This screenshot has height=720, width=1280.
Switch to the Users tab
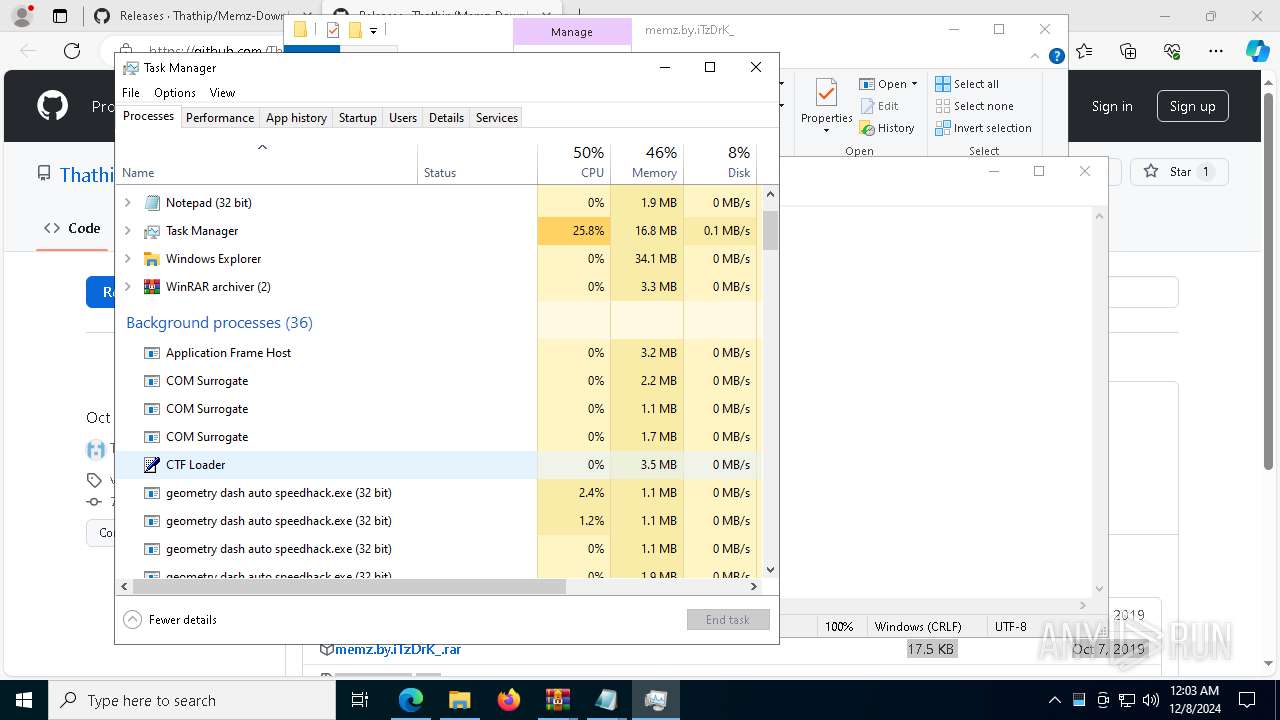[403, 118]
